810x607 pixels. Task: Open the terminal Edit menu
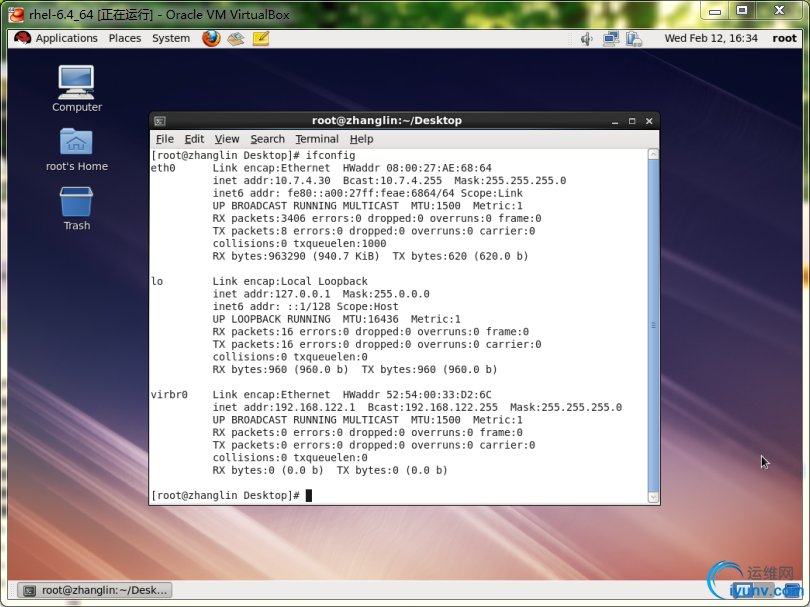tap(194, 139)
